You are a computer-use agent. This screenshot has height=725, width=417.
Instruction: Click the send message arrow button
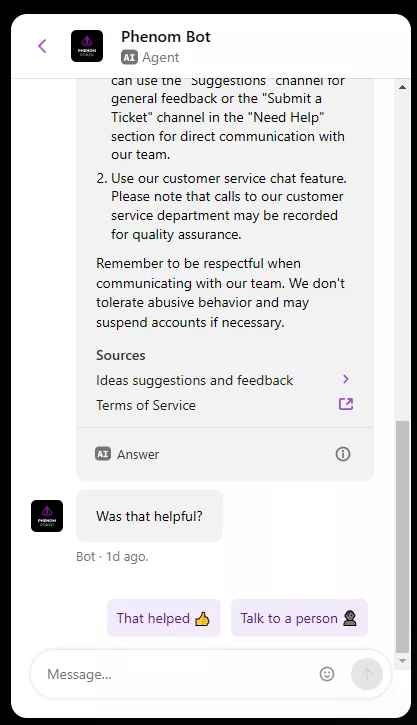367,674
